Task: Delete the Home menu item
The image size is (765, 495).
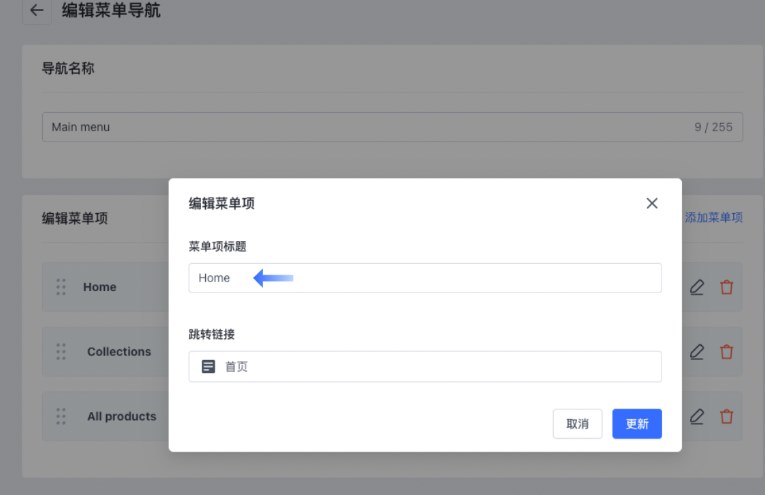Action: (x=727, y=287)
